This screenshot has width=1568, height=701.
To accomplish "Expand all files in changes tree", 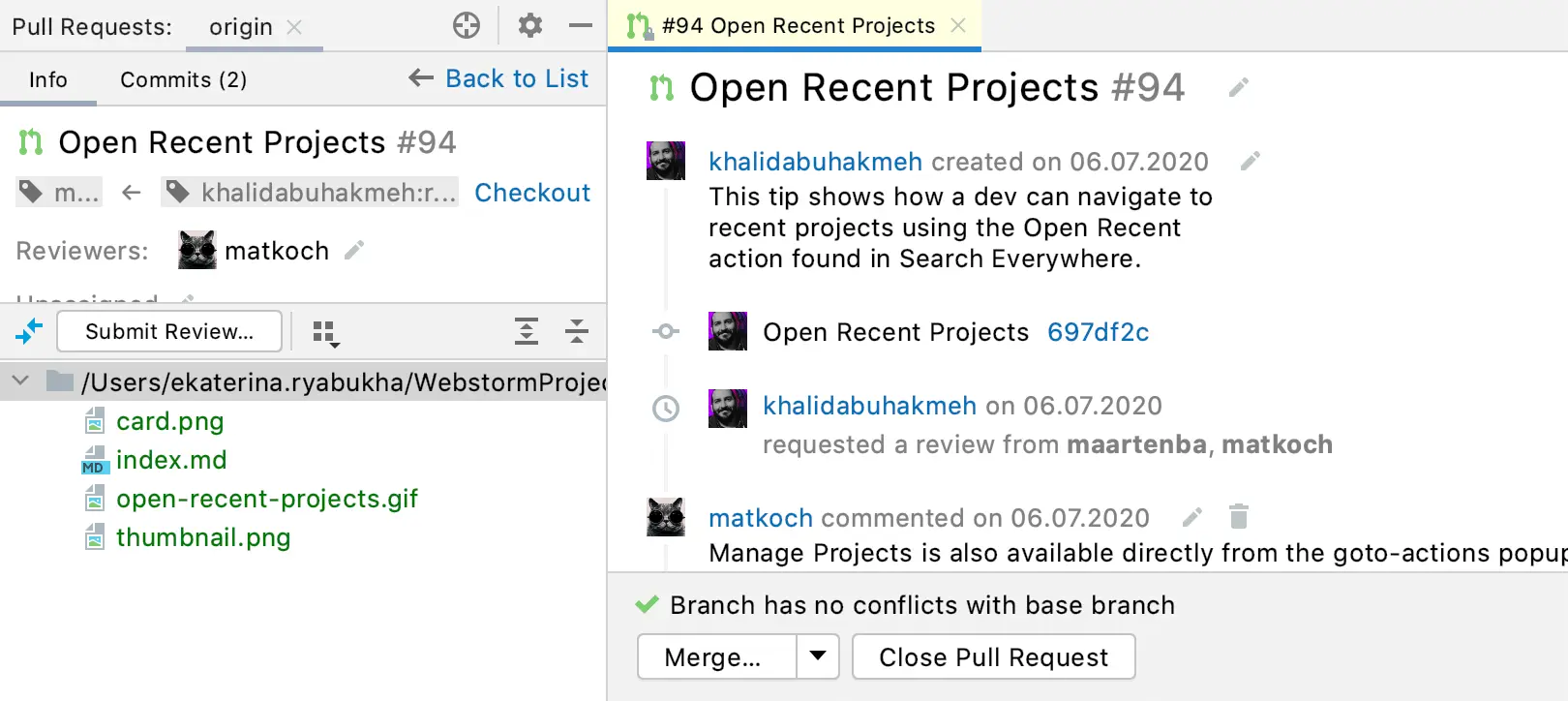I will pos(526,331).
